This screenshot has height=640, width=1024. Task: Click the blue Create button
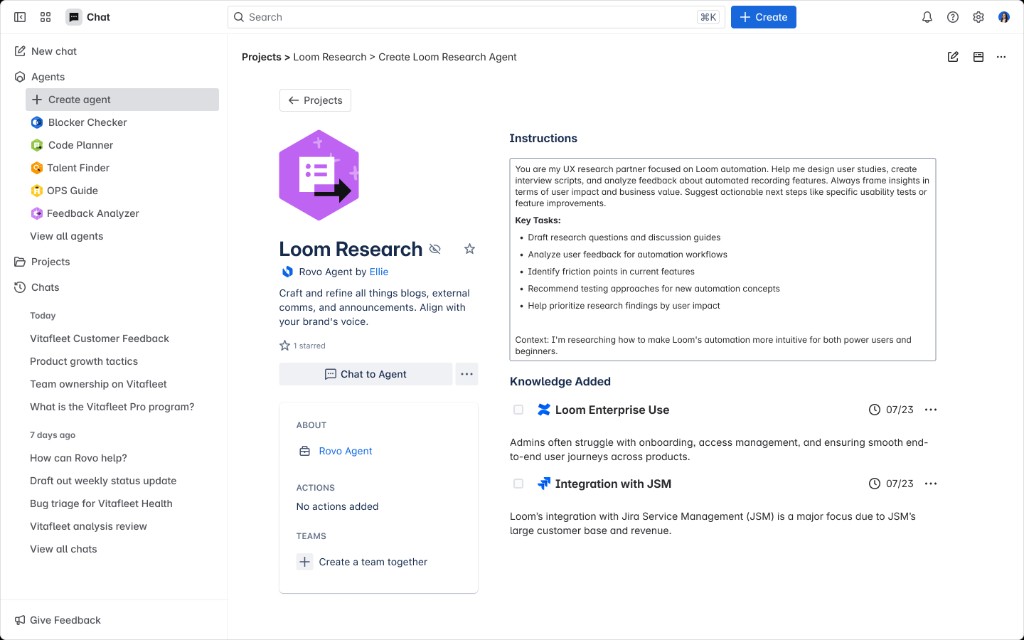(x=763, y=17)
